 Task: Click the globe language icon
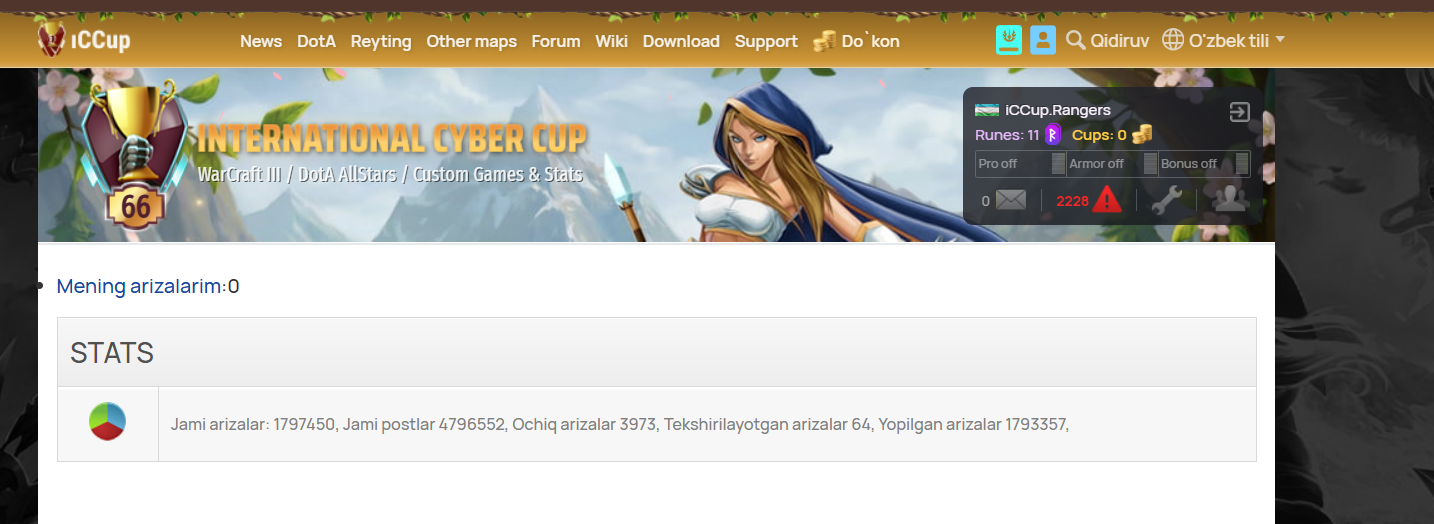click(x=1173, y=41)
